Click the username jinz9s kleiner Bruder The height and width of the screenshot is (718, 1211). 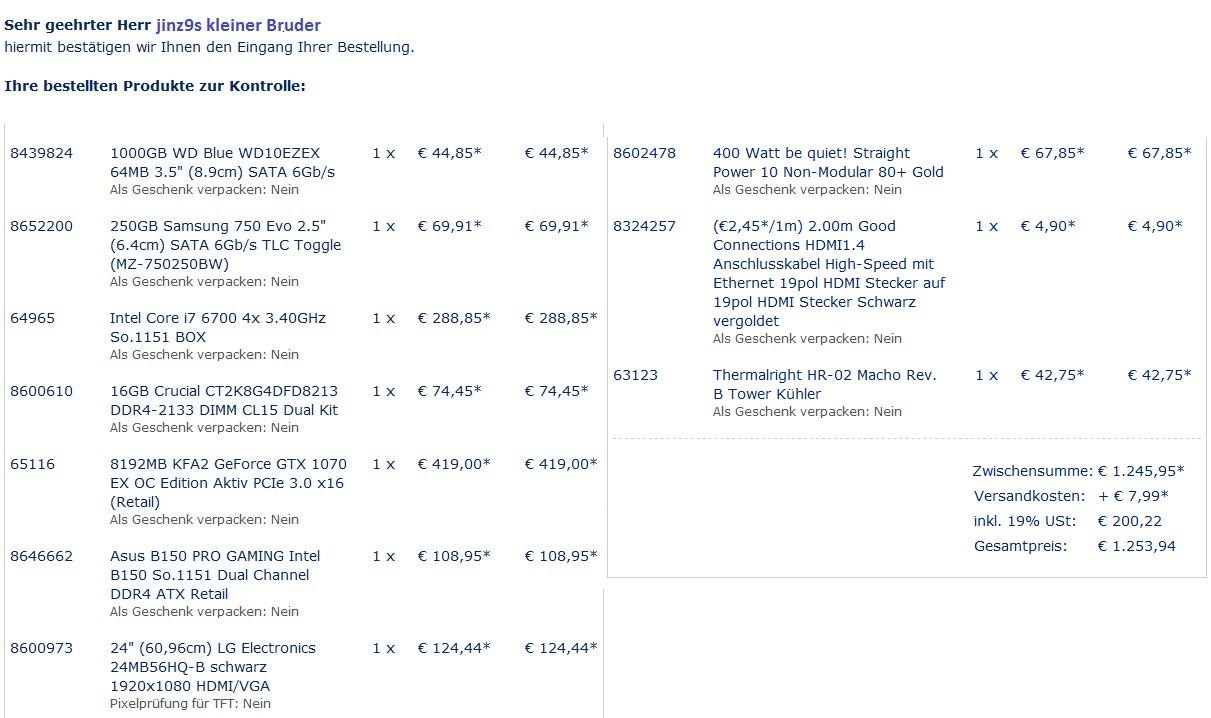click(x=238, y=26)
